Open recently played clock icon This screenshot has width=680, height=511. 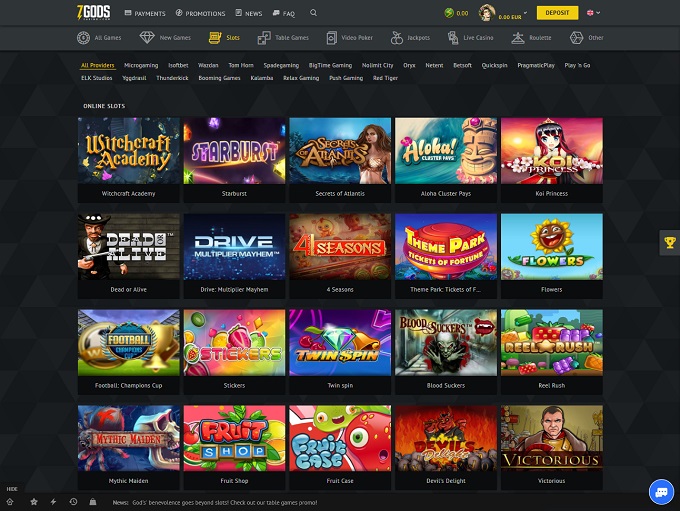(73, 501)
